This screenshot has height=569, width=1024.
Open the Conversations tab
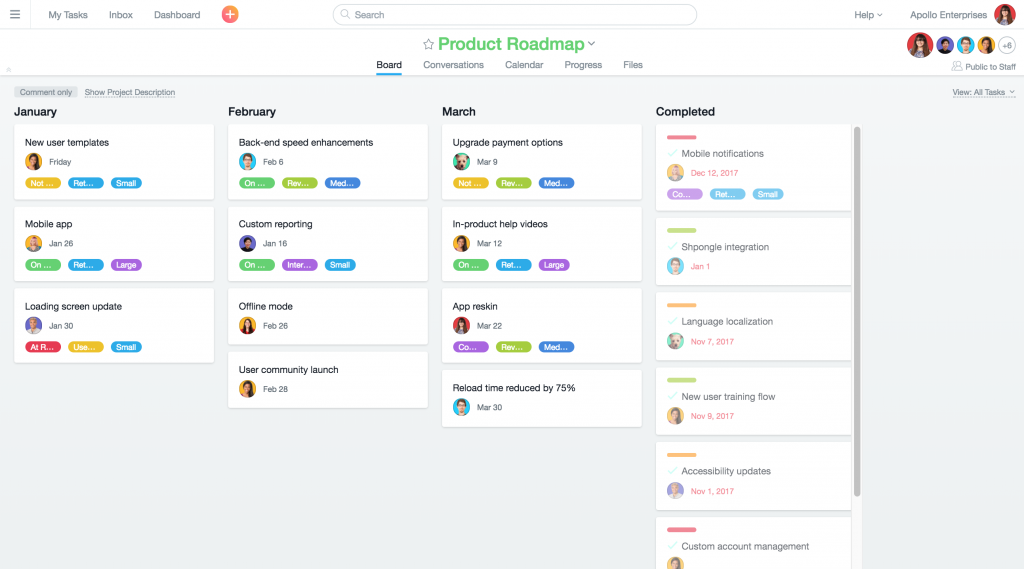pos(453,65)
